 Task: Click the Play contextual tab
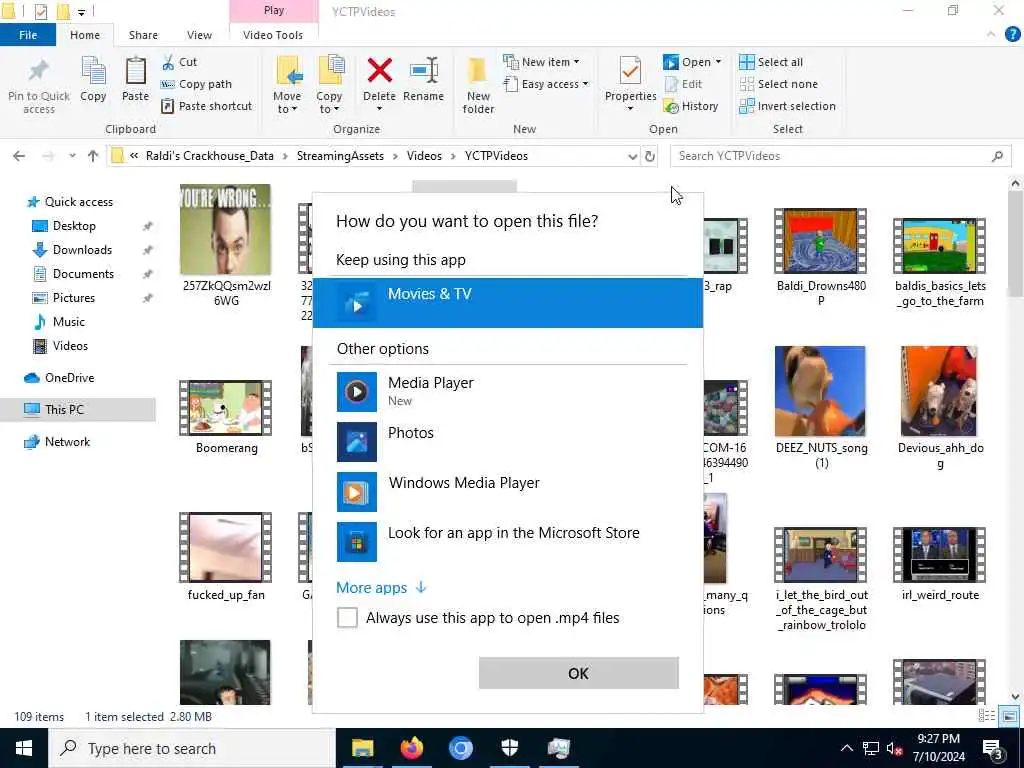(274, 11)
